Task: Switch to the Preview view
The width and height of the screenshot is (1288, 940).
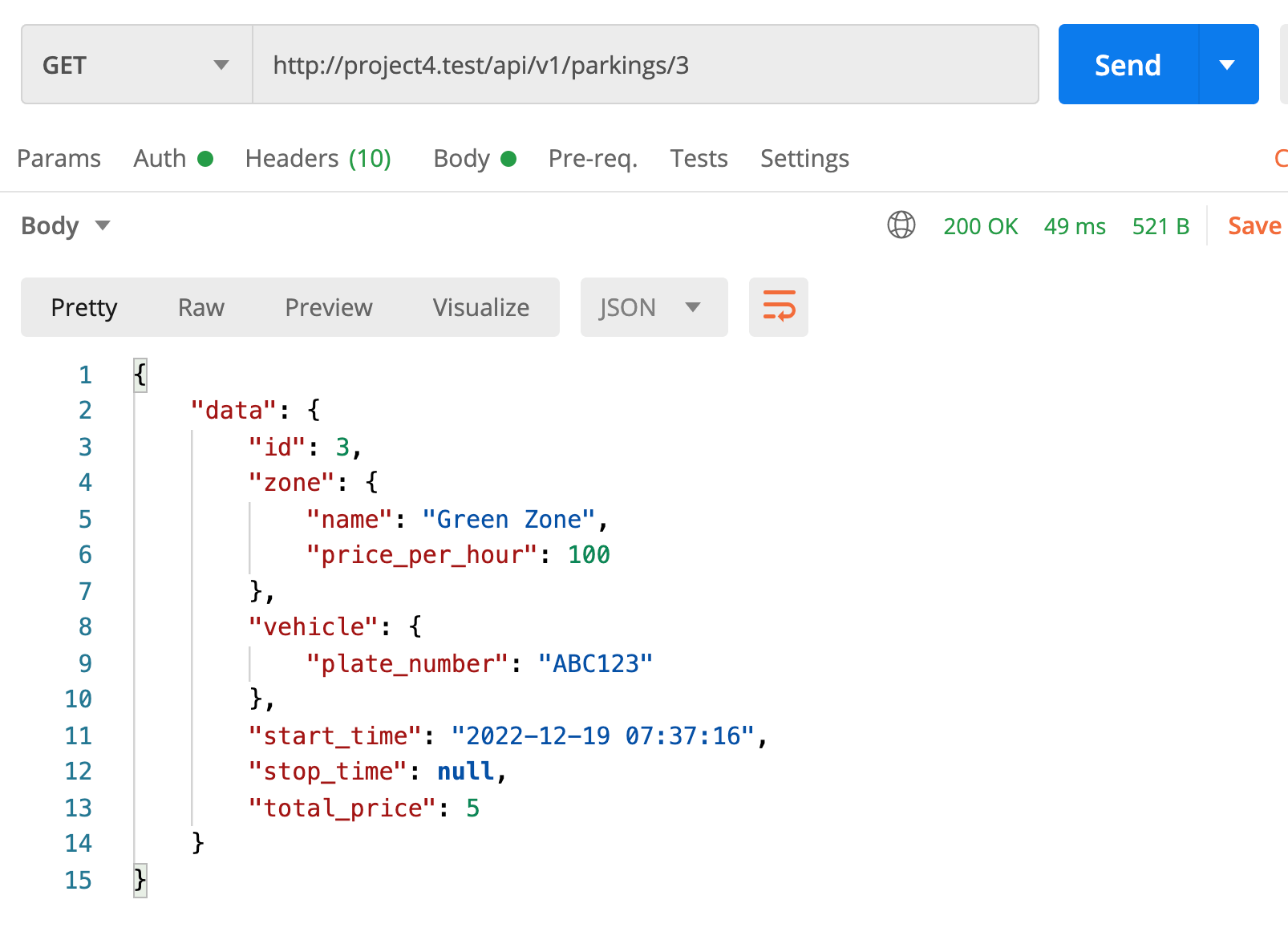Action: pos(328,306)
